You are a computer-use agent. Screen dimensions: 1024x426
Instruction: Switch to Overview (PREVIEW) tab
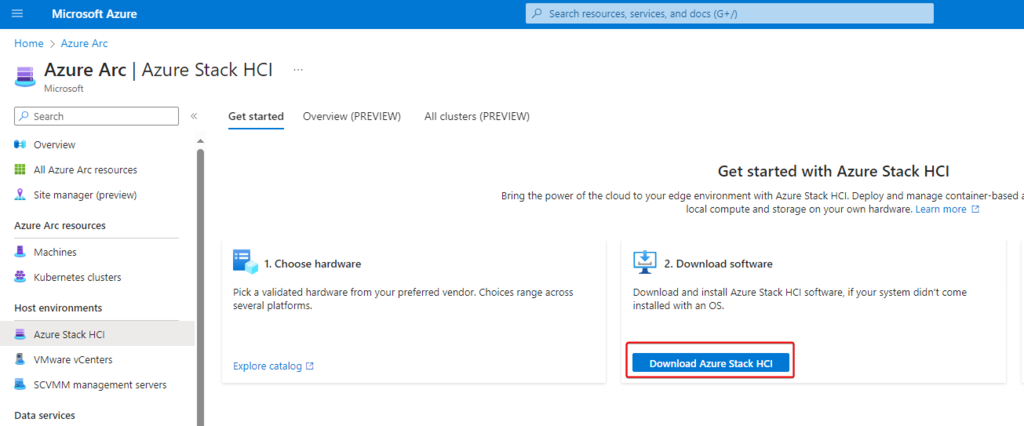pos(351,116)
